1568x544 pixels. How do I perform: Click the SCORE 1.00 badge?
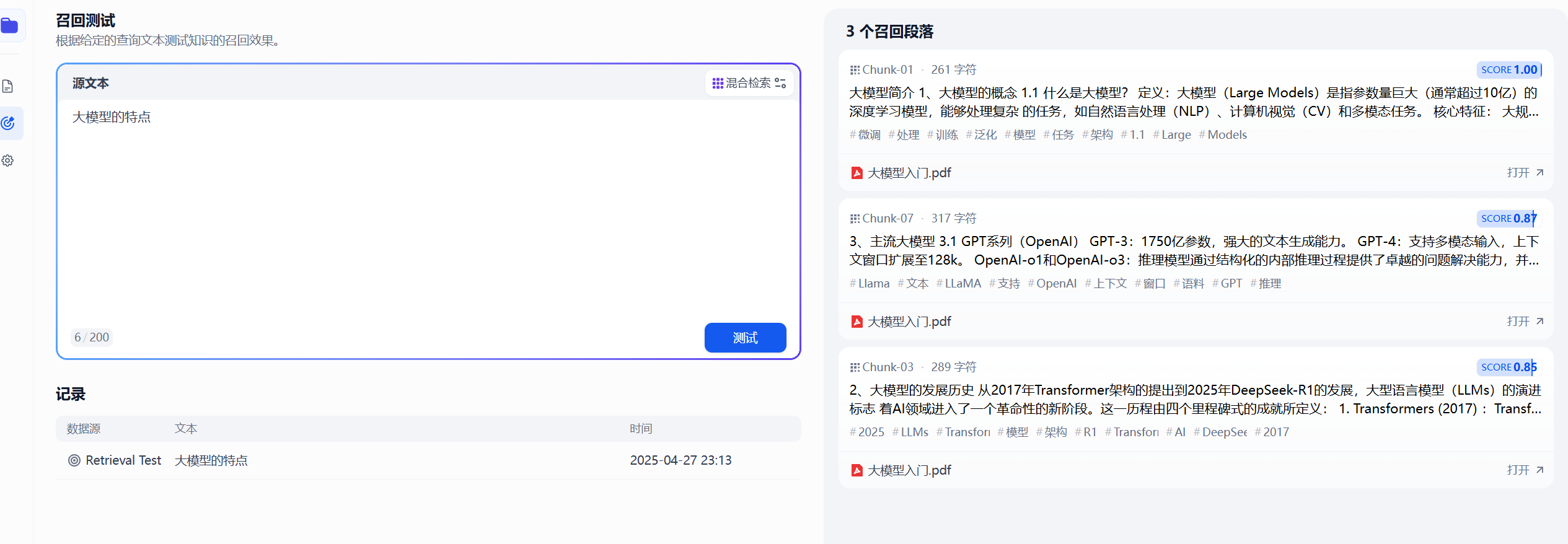point(1509,70)
